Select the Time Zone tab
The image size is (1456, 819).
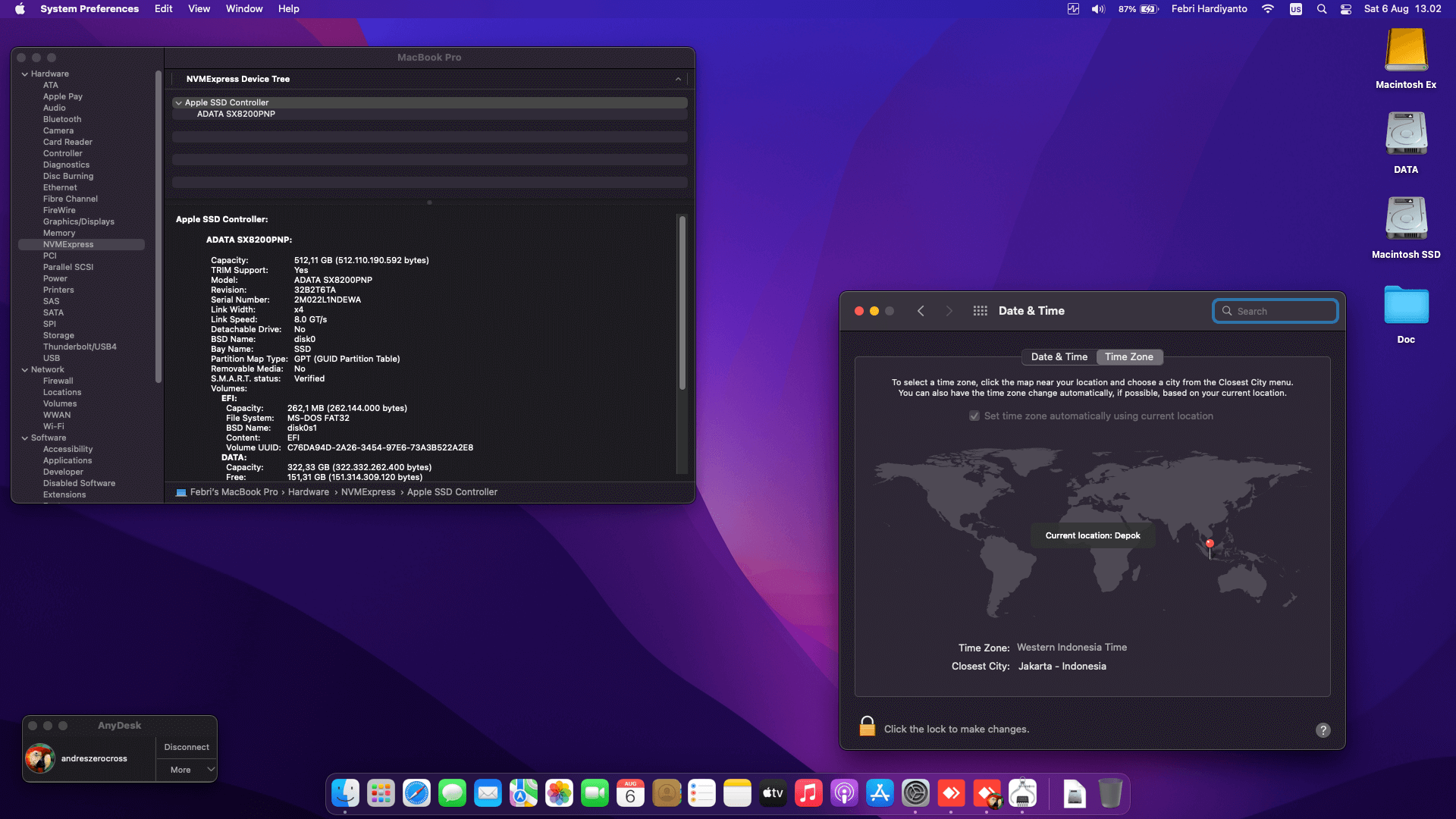tap(1129, 357)
